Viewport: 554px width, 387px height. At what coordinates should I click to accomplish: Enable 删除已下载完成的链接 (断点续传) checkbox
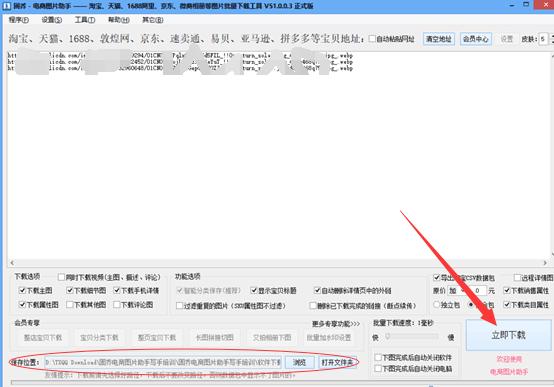point(313,305)
